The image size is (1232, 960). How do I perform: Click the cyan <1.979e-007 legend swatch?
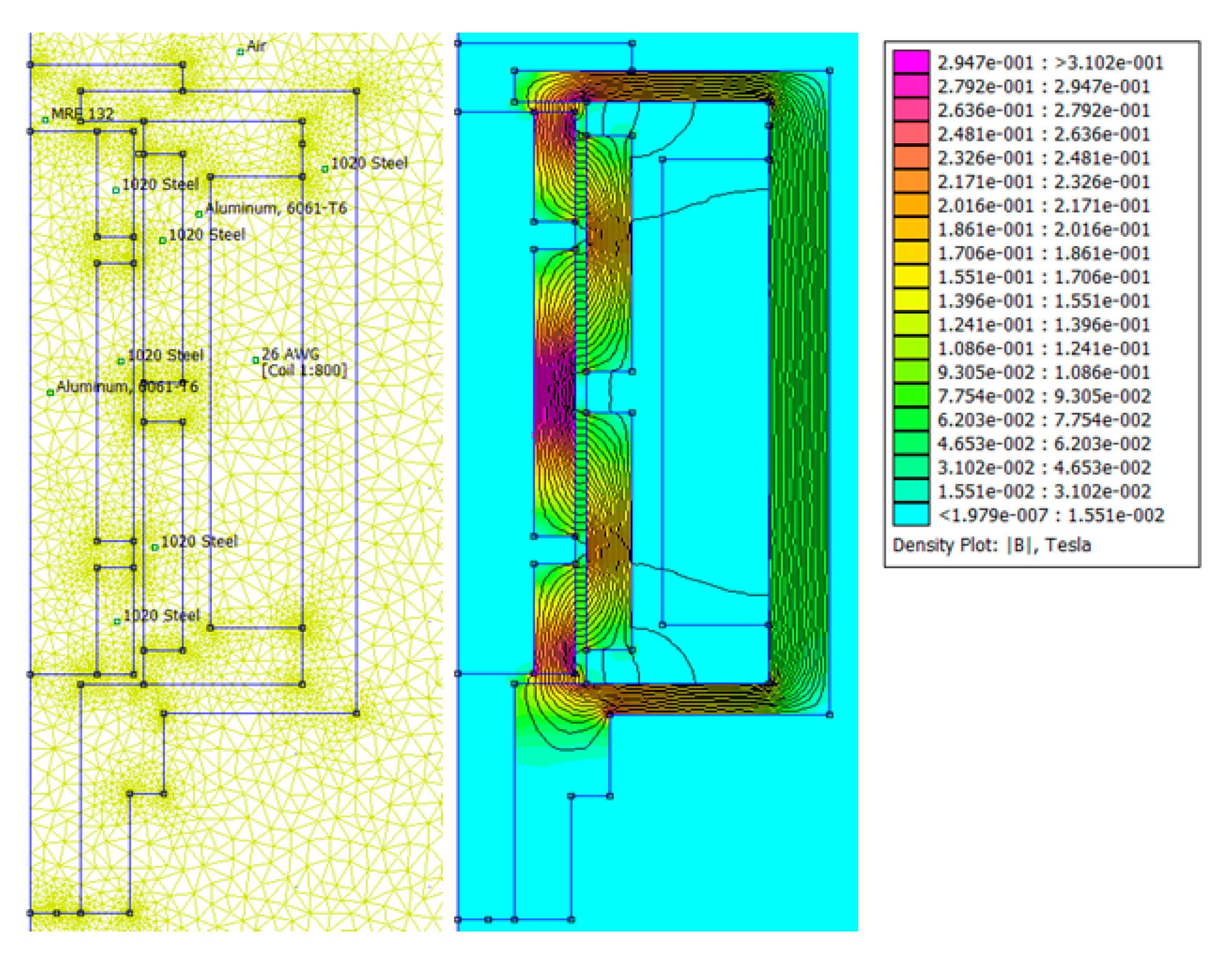pos(911,515)
